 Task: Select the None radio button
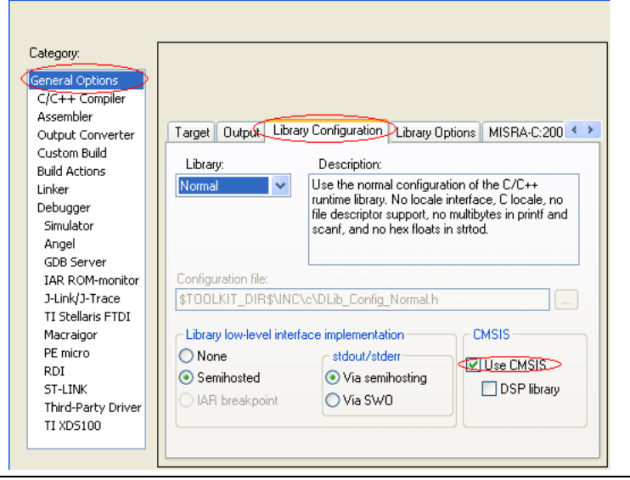pyautogui.click(x=186, y=356)
